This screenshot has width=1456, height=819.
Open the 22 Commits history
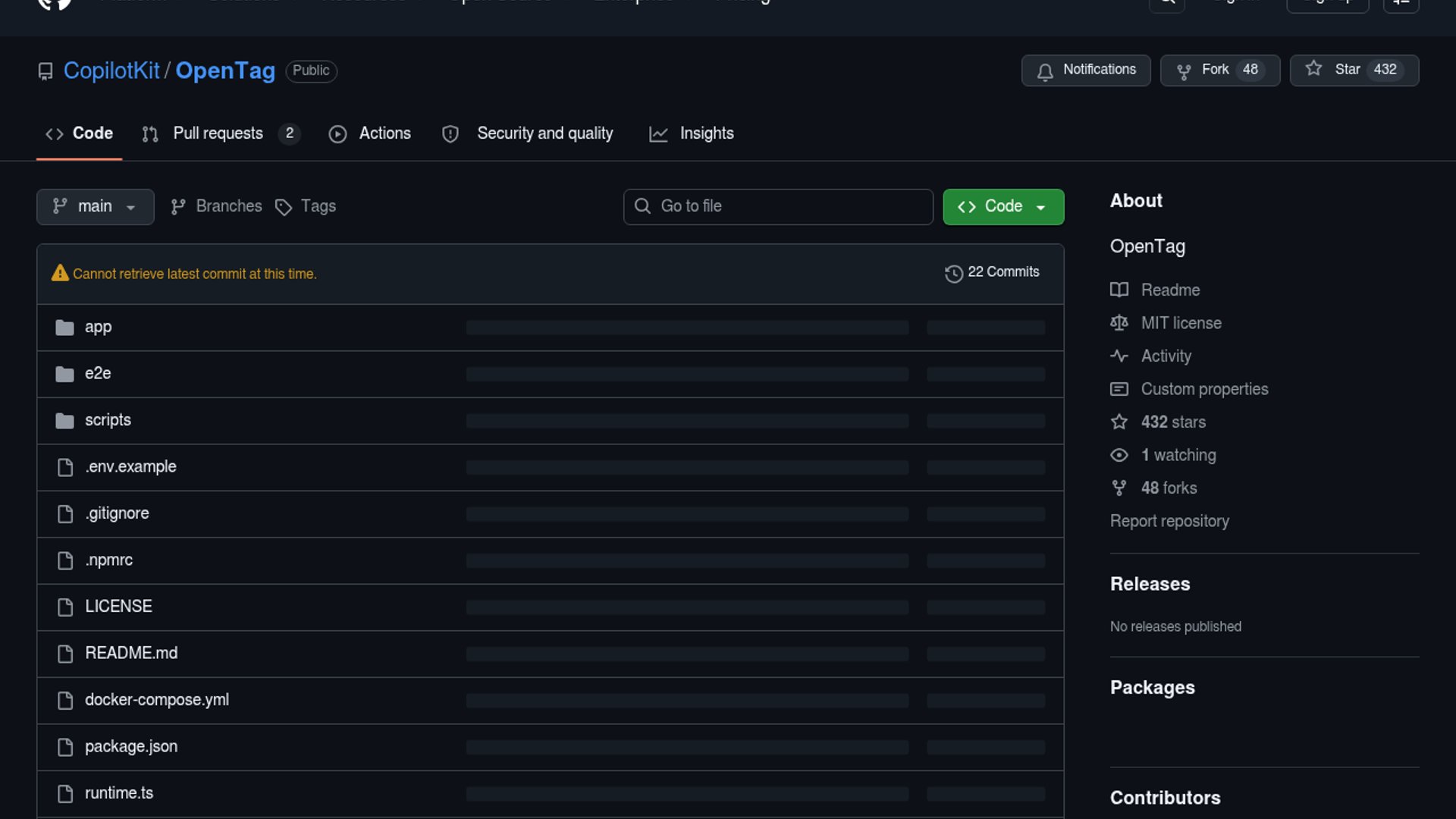point(992,272)
